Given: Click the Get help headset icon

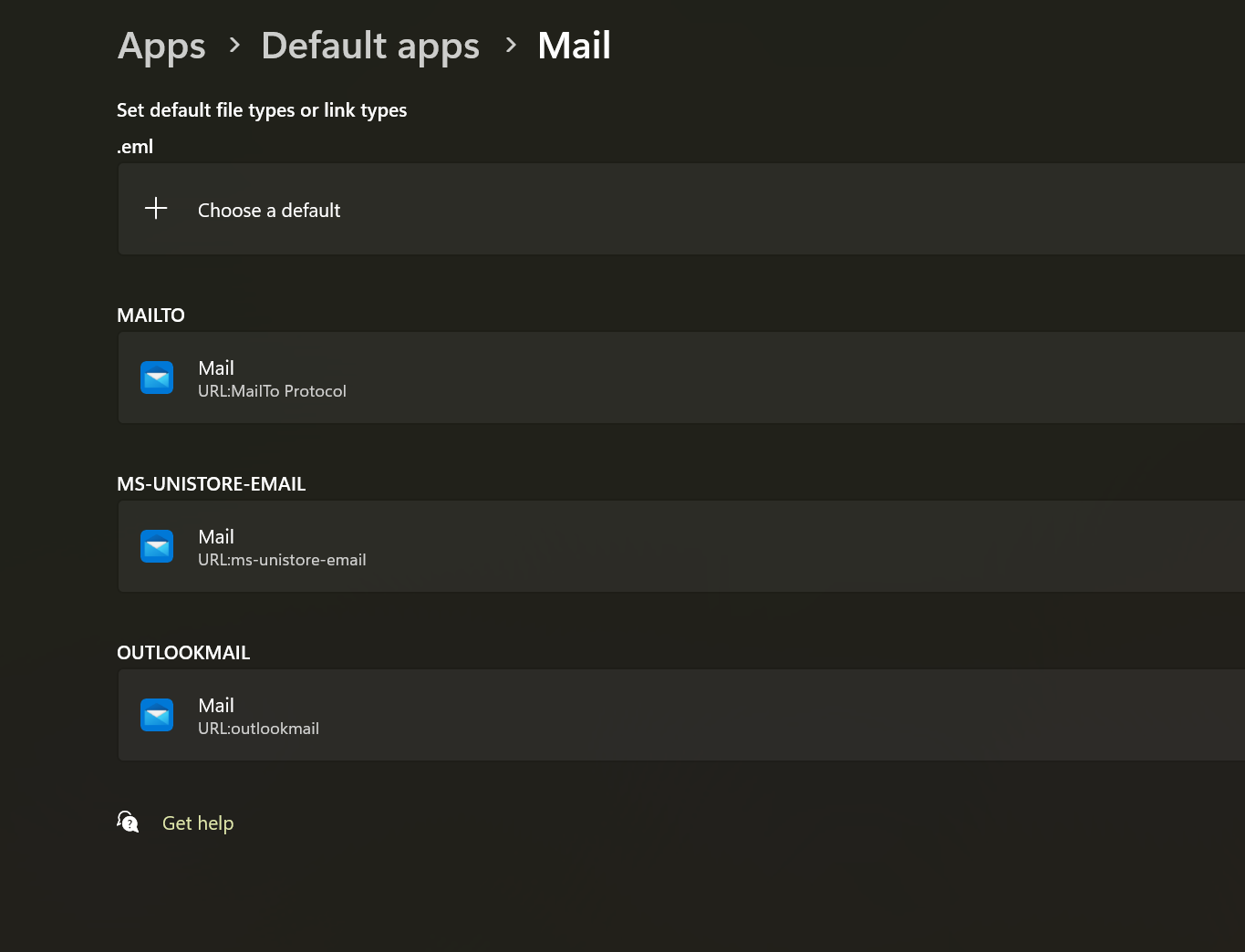Looking at the screenshot, I should pos(128,823).
